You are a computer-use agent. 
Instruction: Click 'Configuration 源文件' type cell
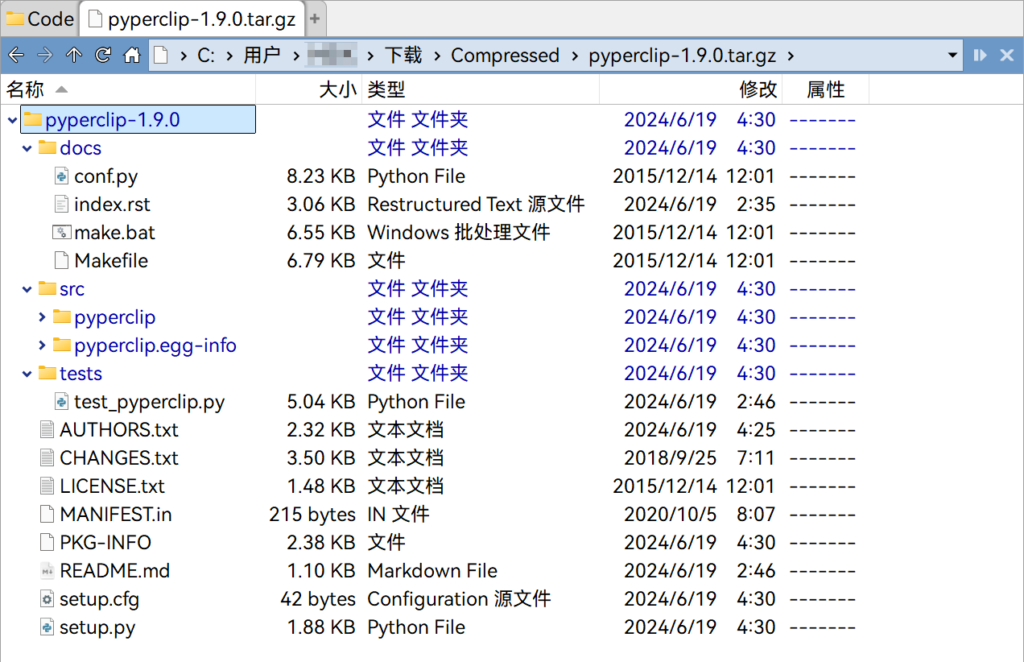point(459,599)
